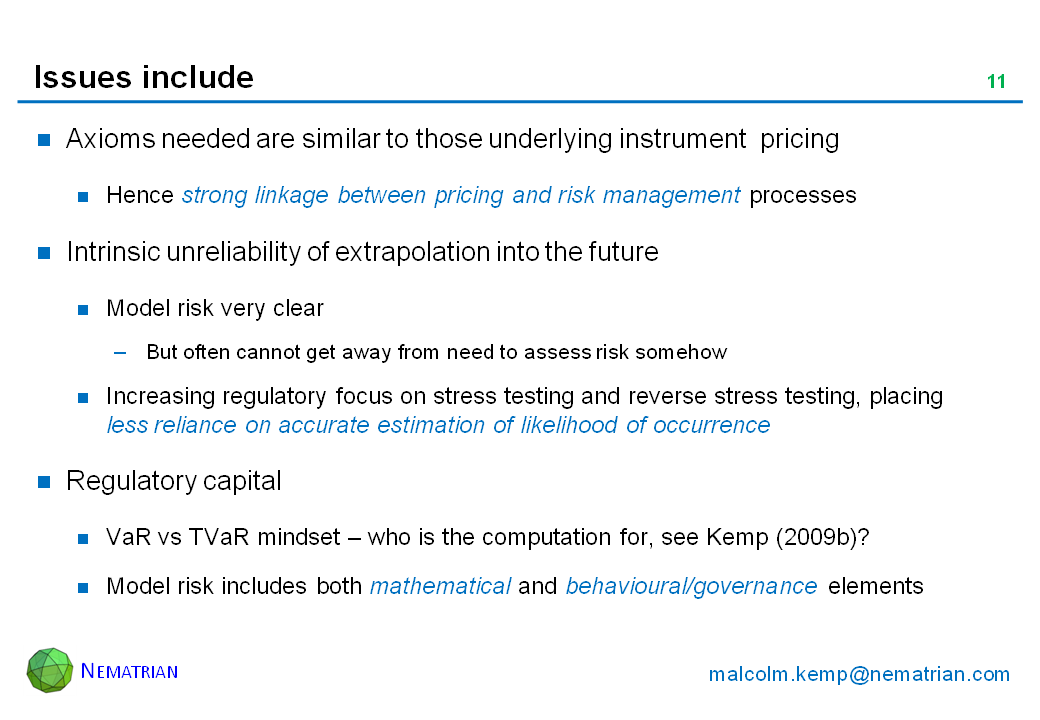Click the bullet icon beside 'VaR vs TVaR mindset'

[x=85, y=539]
